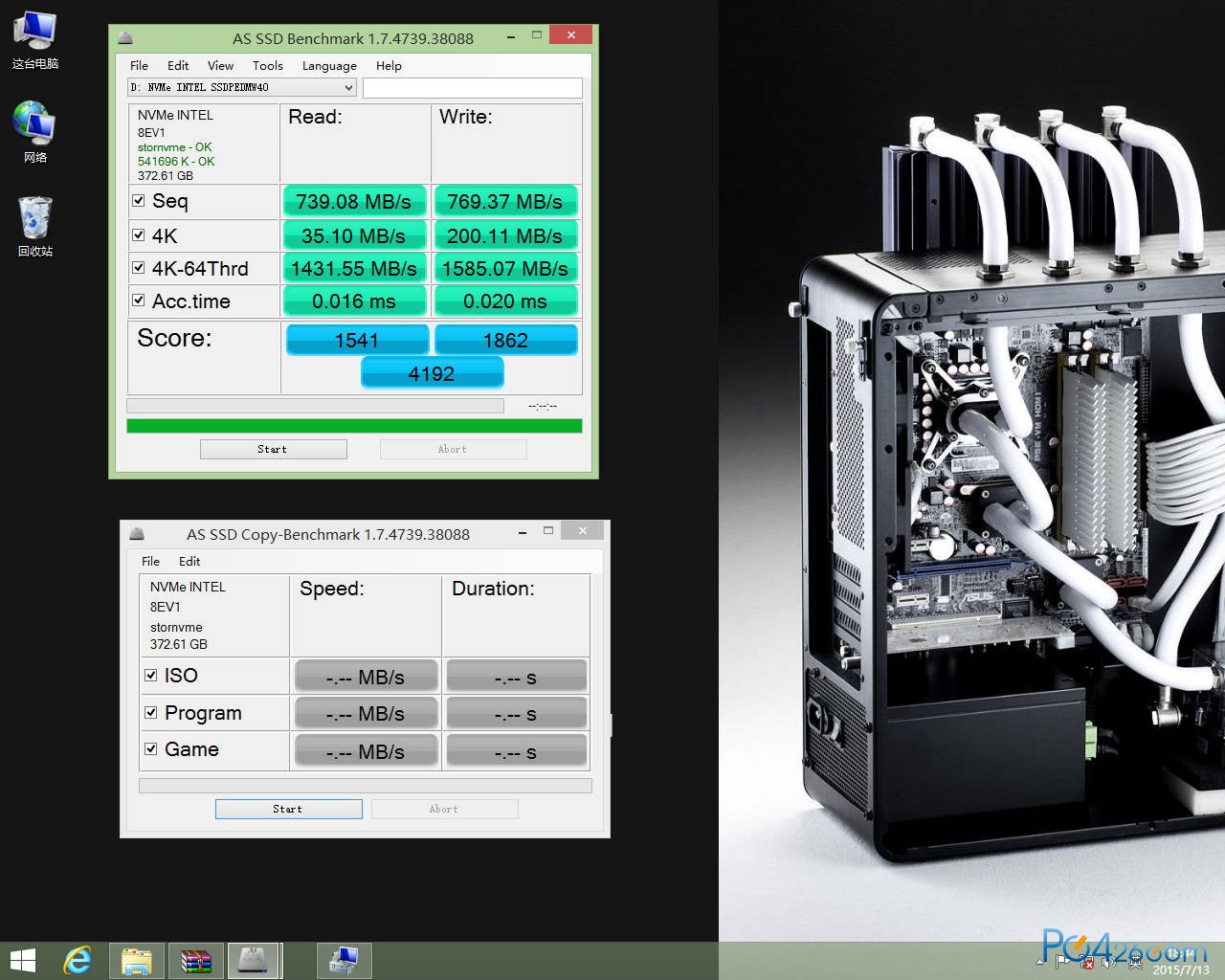This screenshot has height=980, width=1225.
Task: Click the write access time 0.020 ms
Action: (x=505, y=301)
